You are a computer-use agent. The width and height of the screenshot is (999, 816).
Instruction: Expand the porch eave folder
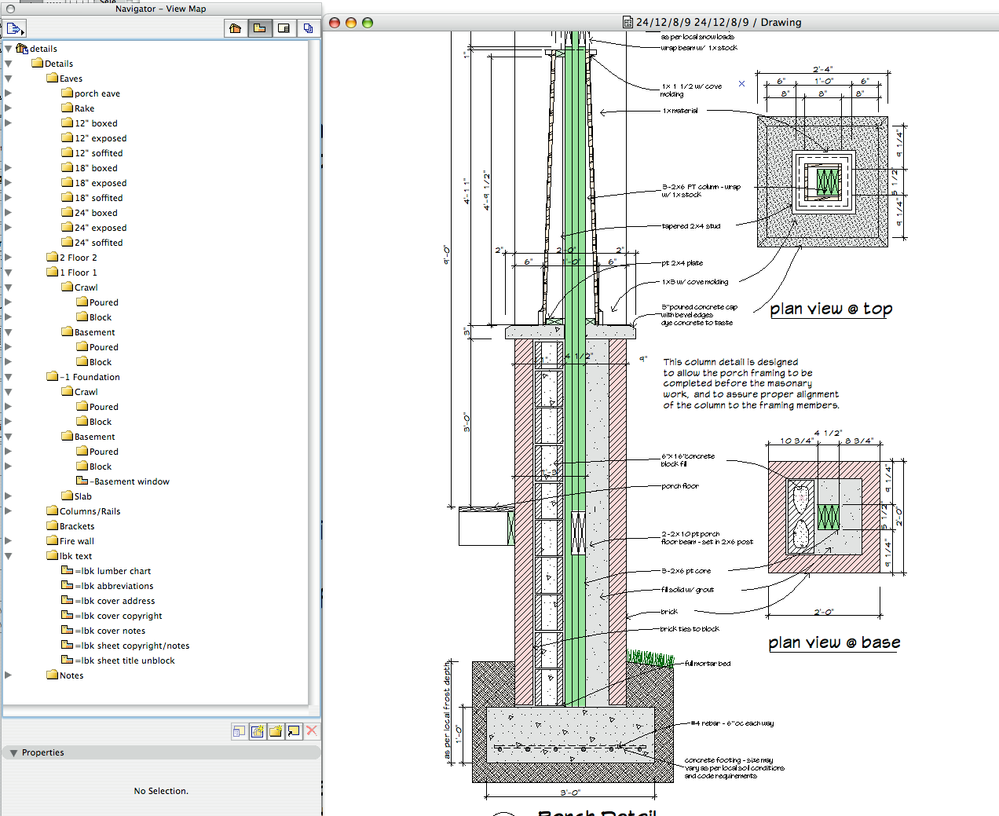(x=9, y=93)
